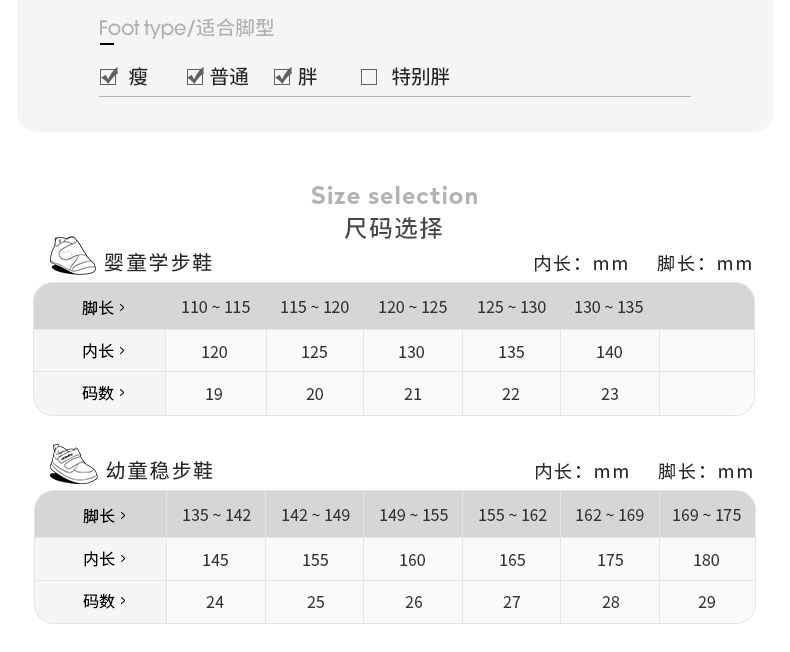790x652 pixels.
Task: Click the toddler steady-step shoe icon
Action: pos(73,464)
